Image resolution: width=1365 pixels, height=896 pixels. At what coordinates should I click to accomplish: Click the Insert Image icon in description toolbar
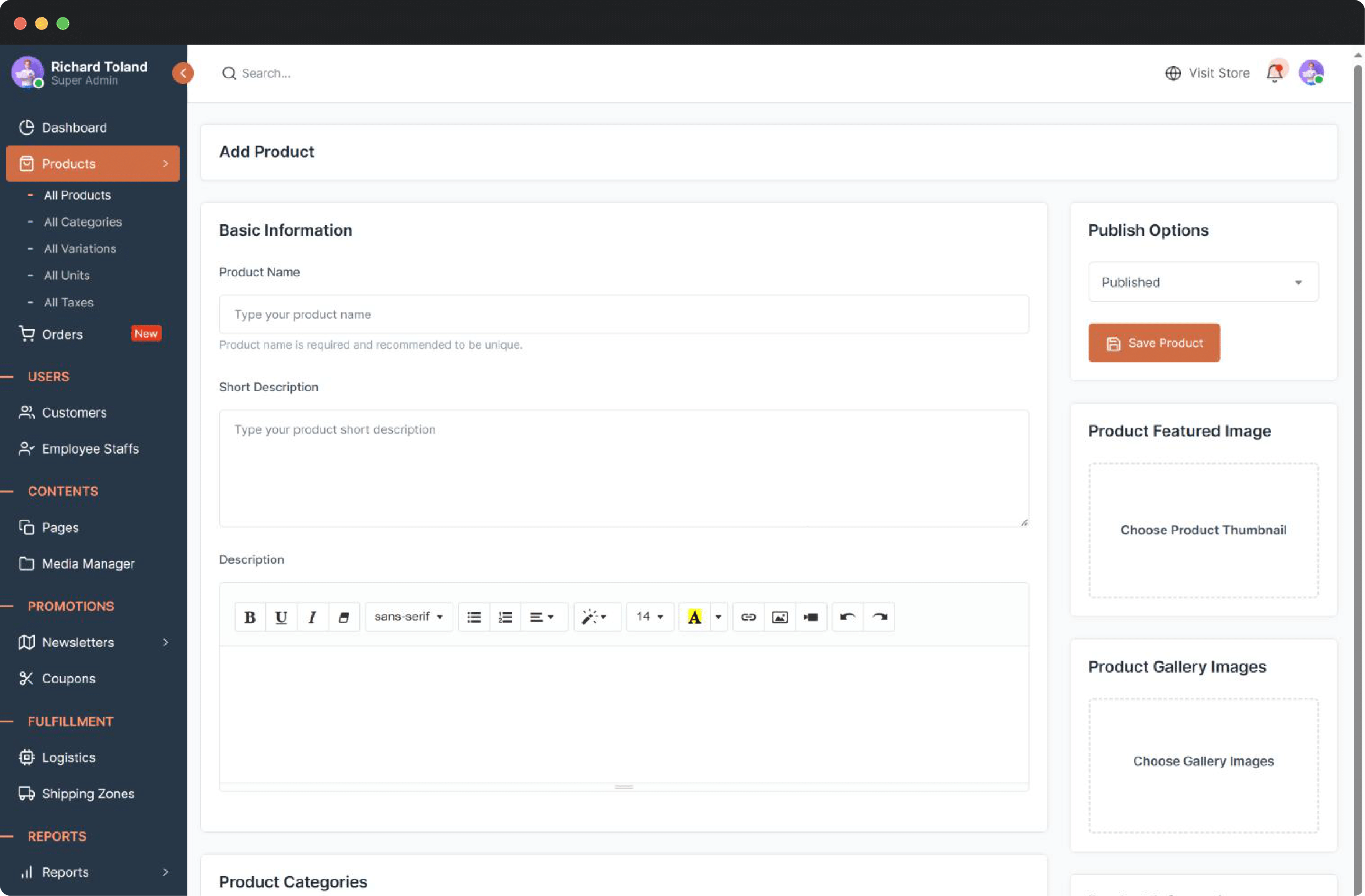(x=780, y=617)
